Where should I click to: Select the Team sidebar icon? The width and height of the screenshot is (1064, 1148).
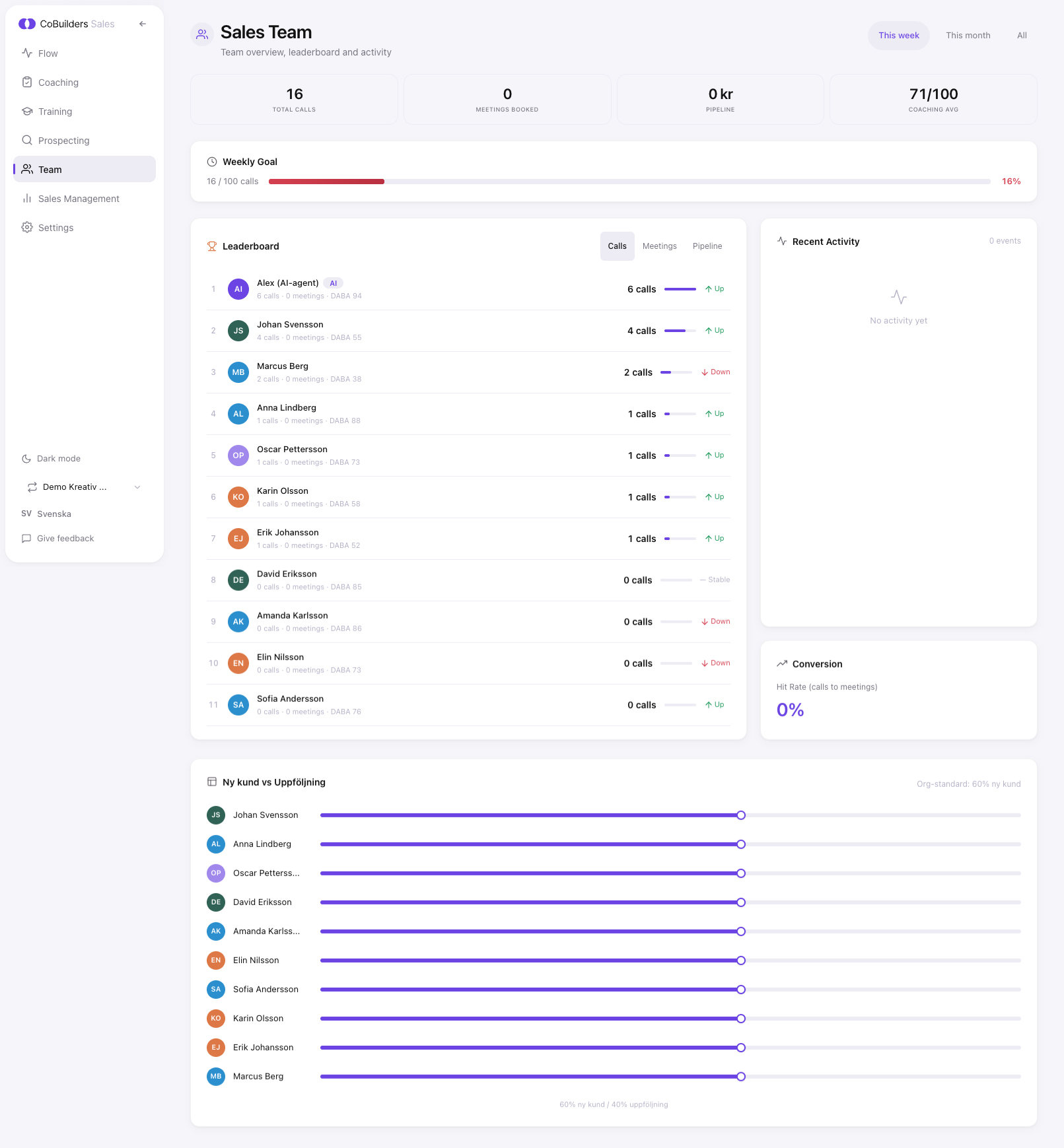point(27,169)
